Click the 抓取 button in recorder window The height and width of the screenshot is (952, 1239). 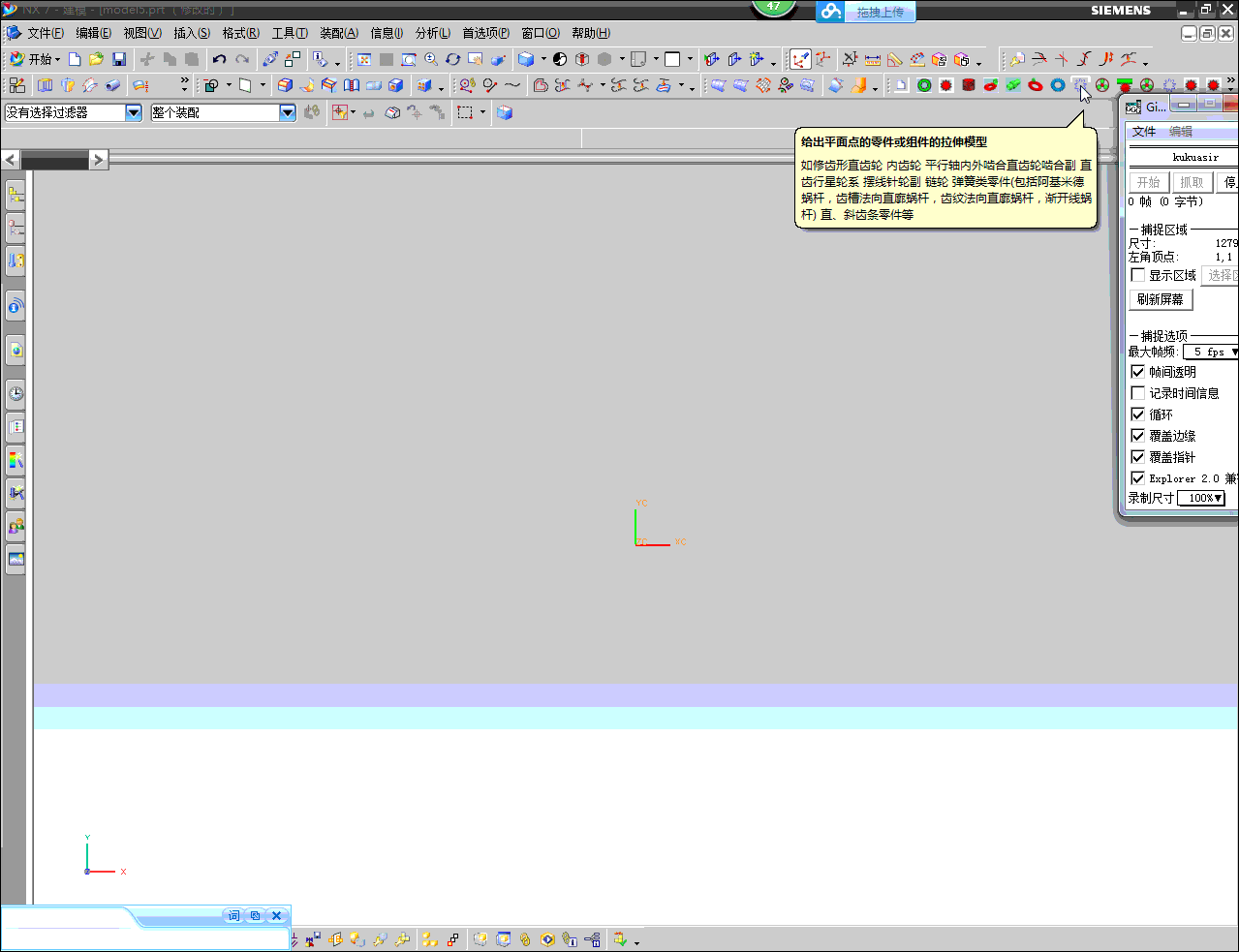1192,182
